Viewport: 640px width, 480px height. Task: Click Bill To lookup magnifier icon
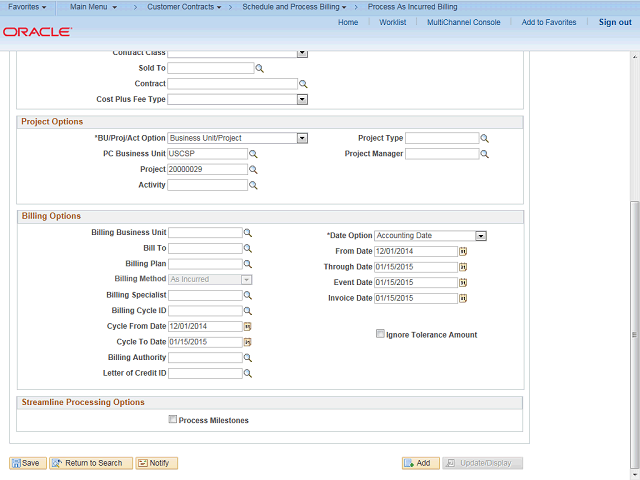pyautogui.click(x=248, y=248)
